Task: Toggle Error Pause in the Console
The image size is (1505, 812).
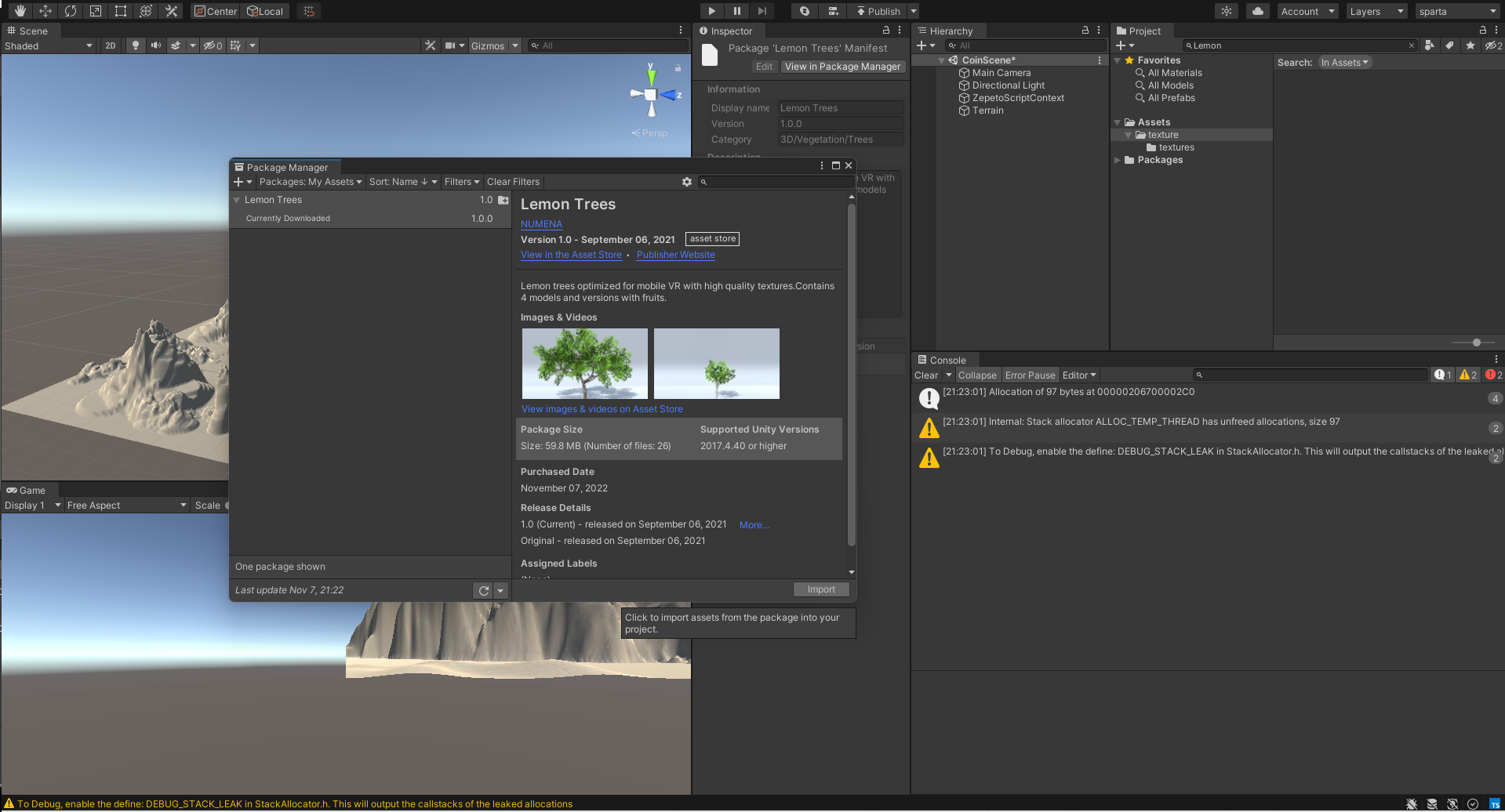Action: (1030, 375)
